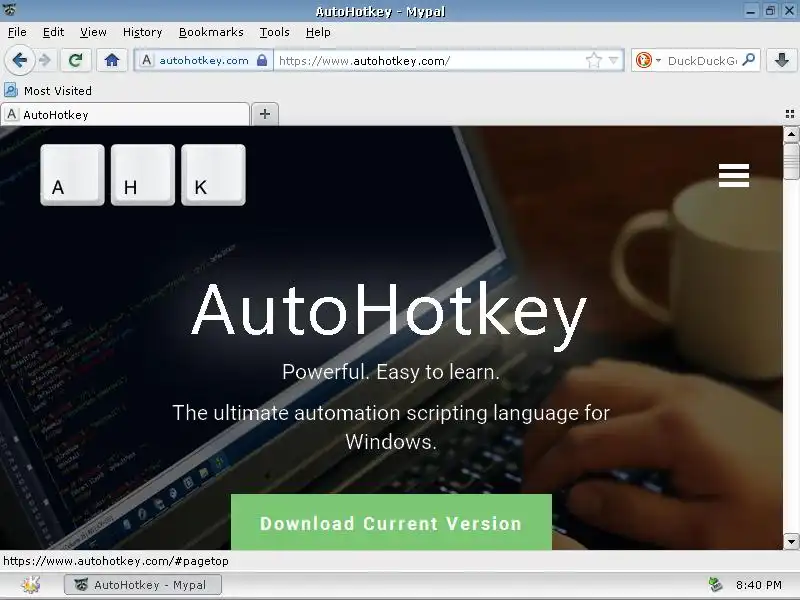
Task: Click the K key logo
Action: [x=213, y=174]
